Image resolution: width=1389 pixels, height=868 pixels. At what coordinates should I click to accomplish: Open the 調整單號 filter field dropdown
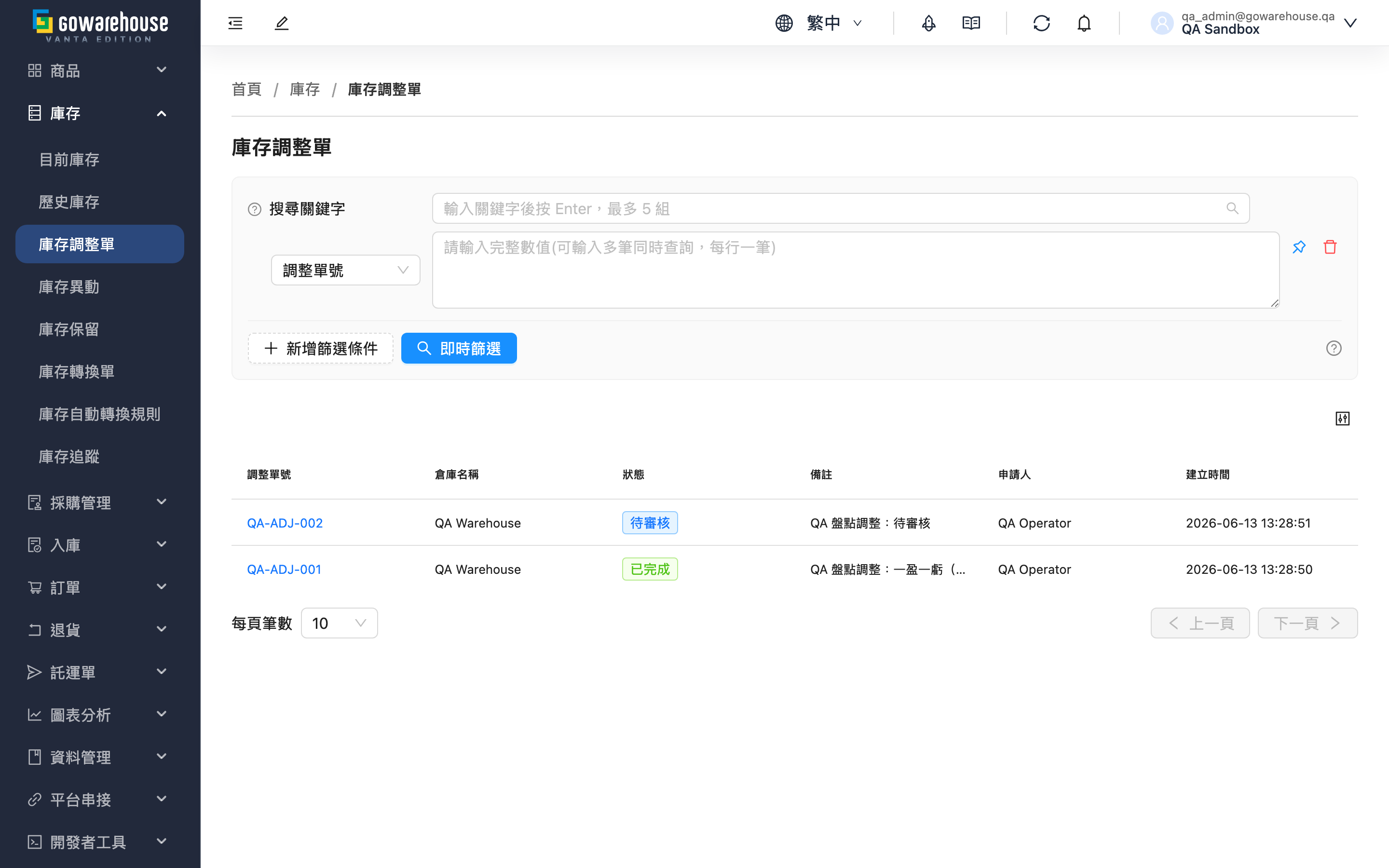tap(345, 270)
